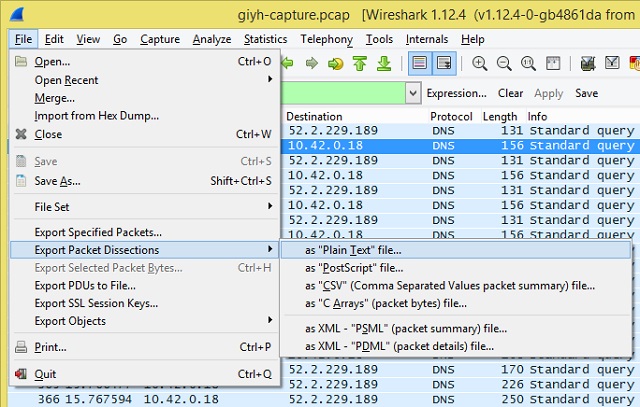Open the Tools menu
The image size is (640, 407).
click(379, 39)
